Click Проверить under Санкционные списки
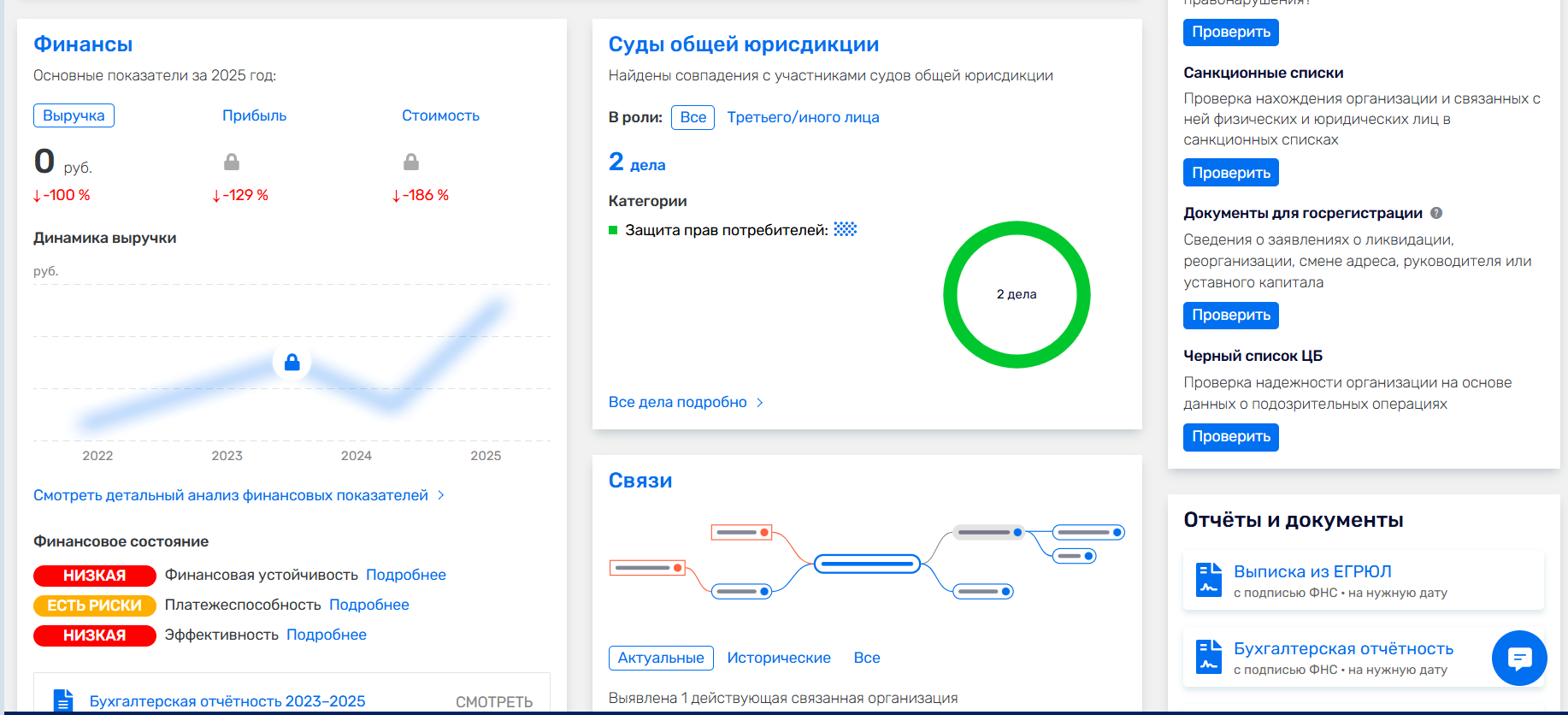 [x=1231, y=173]
